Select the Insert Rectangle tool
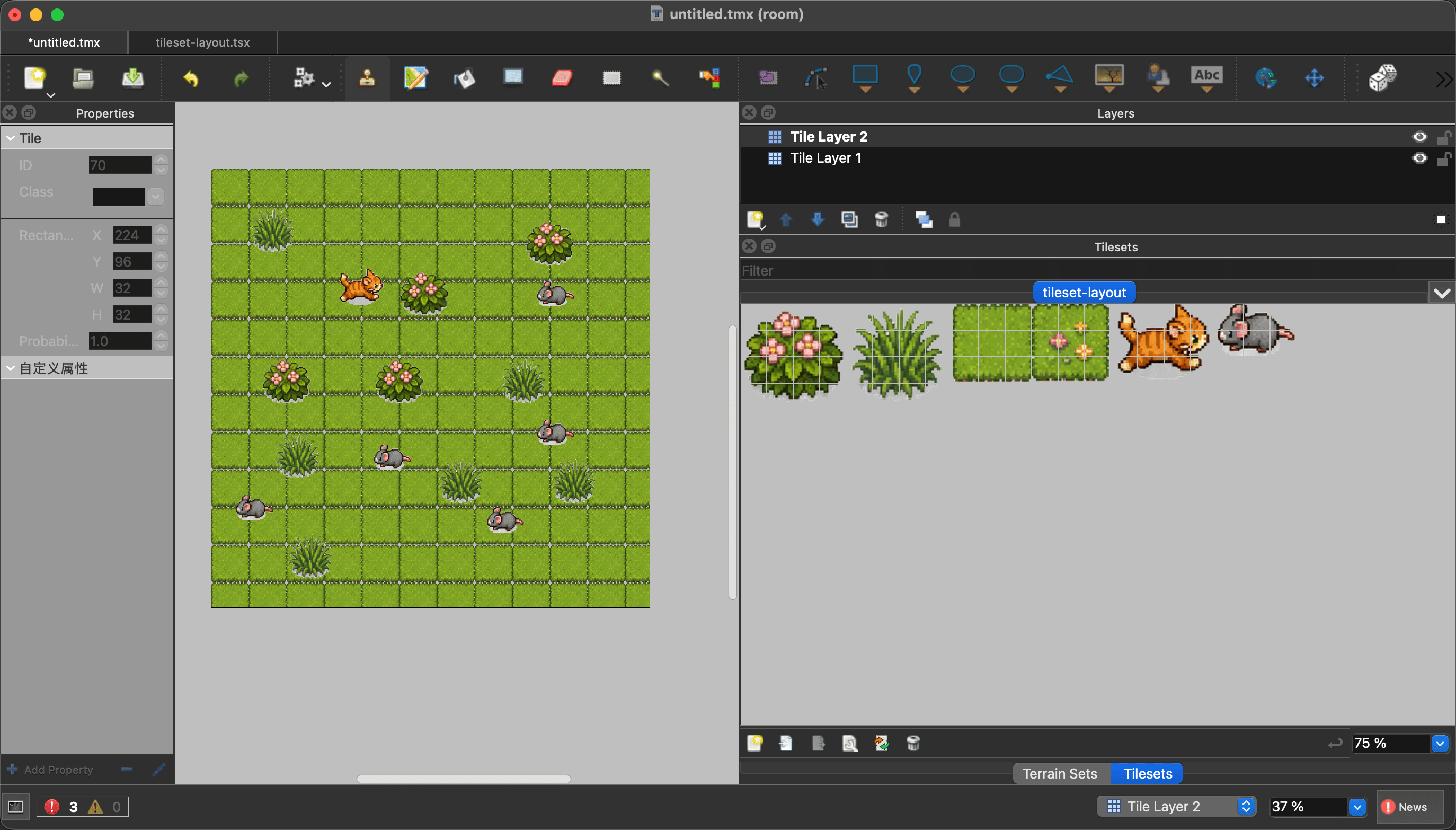The width and height of the screenshot is (1456, 830). [865, 78]
